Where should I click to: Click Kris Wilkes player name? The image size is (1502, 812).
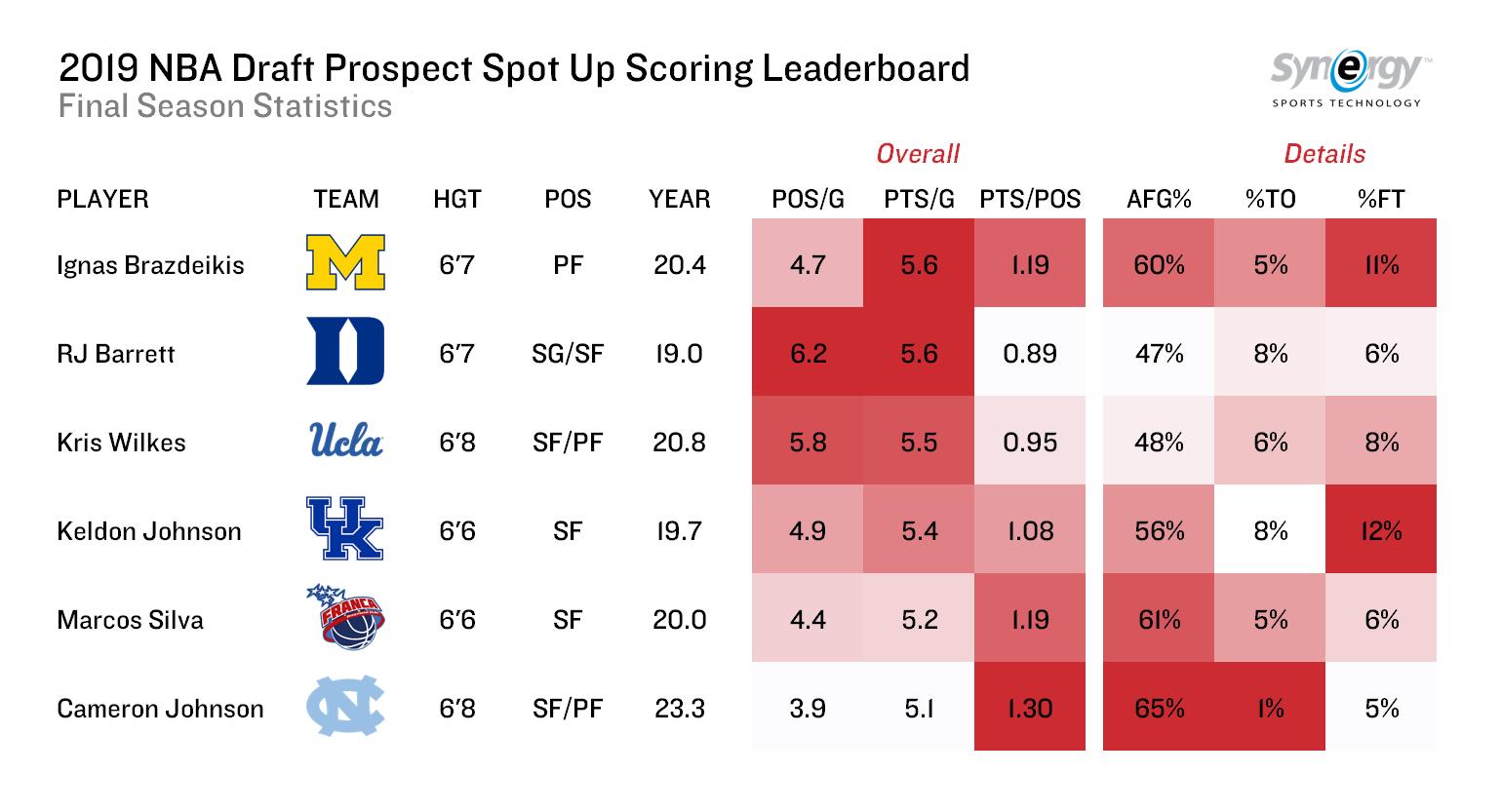click(x=121, y=443)
